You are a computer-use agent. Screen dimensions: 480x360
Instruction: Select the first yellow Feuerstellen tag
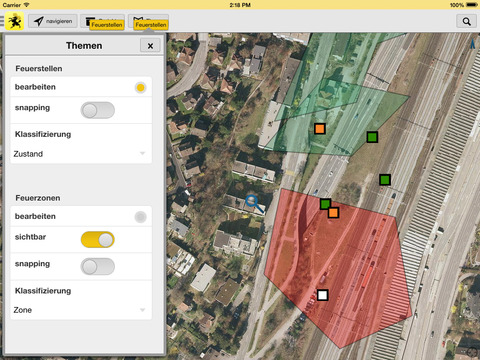[107, 25]
